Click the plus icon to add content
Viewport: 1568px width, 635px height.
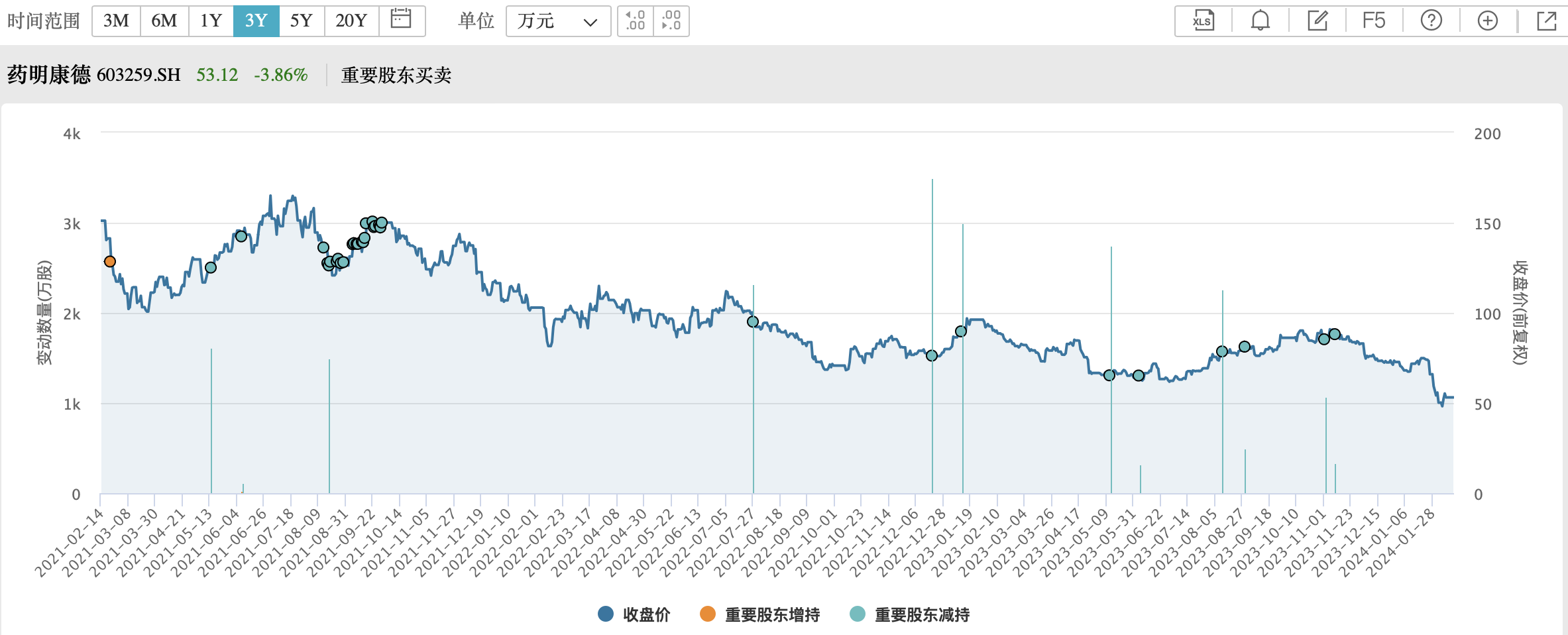[1487, 21]
